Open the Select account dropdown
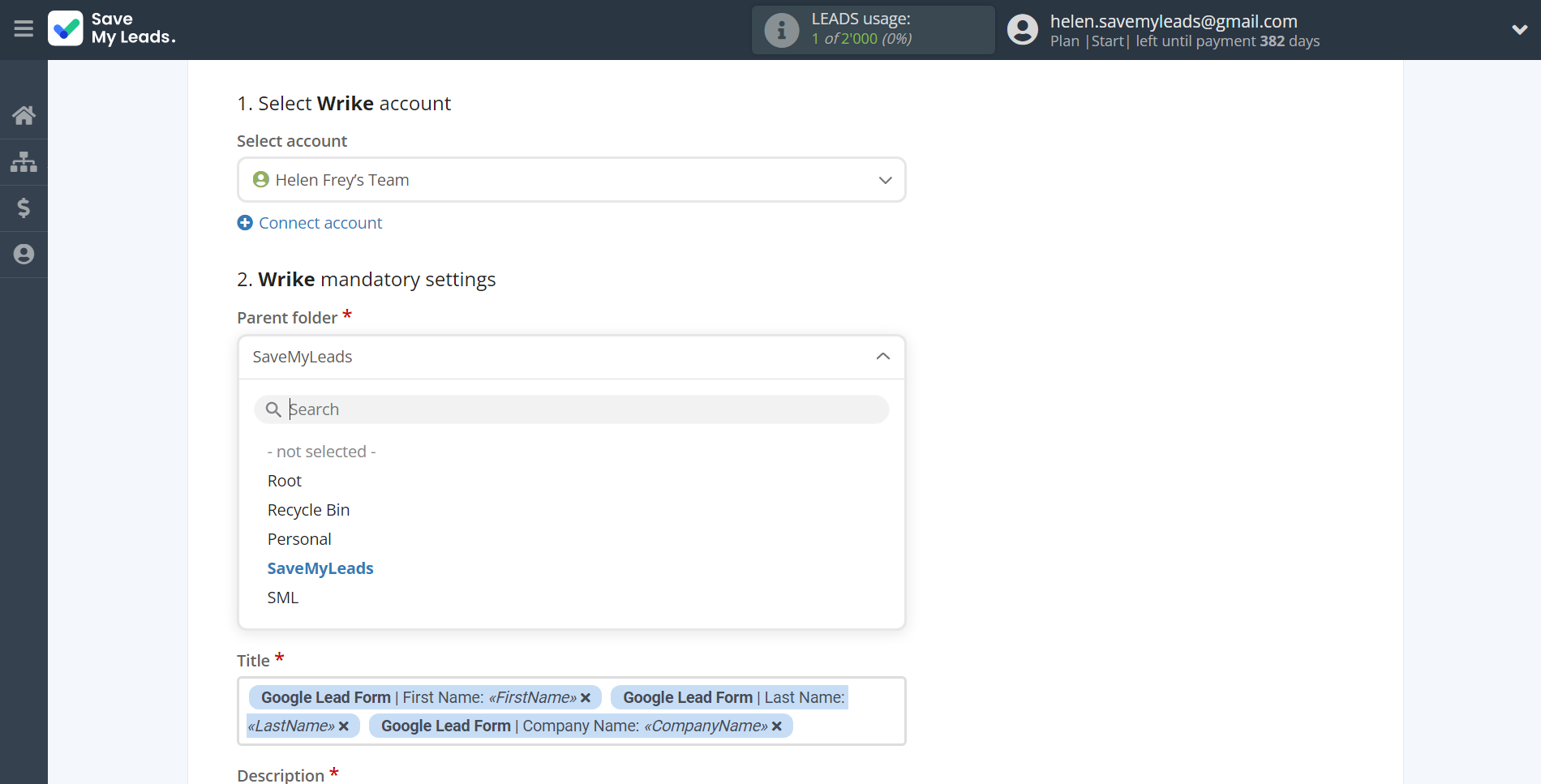The width and height of the screenshot is (1541, 784). [571, 180]
